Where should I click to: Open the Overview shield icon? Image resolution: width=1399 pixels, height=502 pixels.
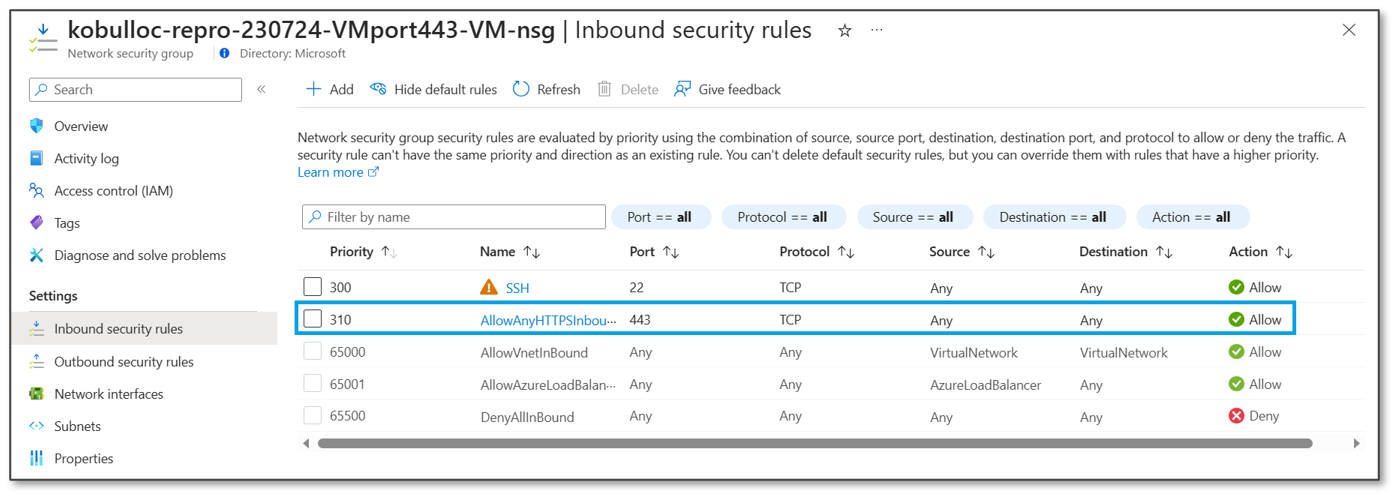tap(37, 126)
